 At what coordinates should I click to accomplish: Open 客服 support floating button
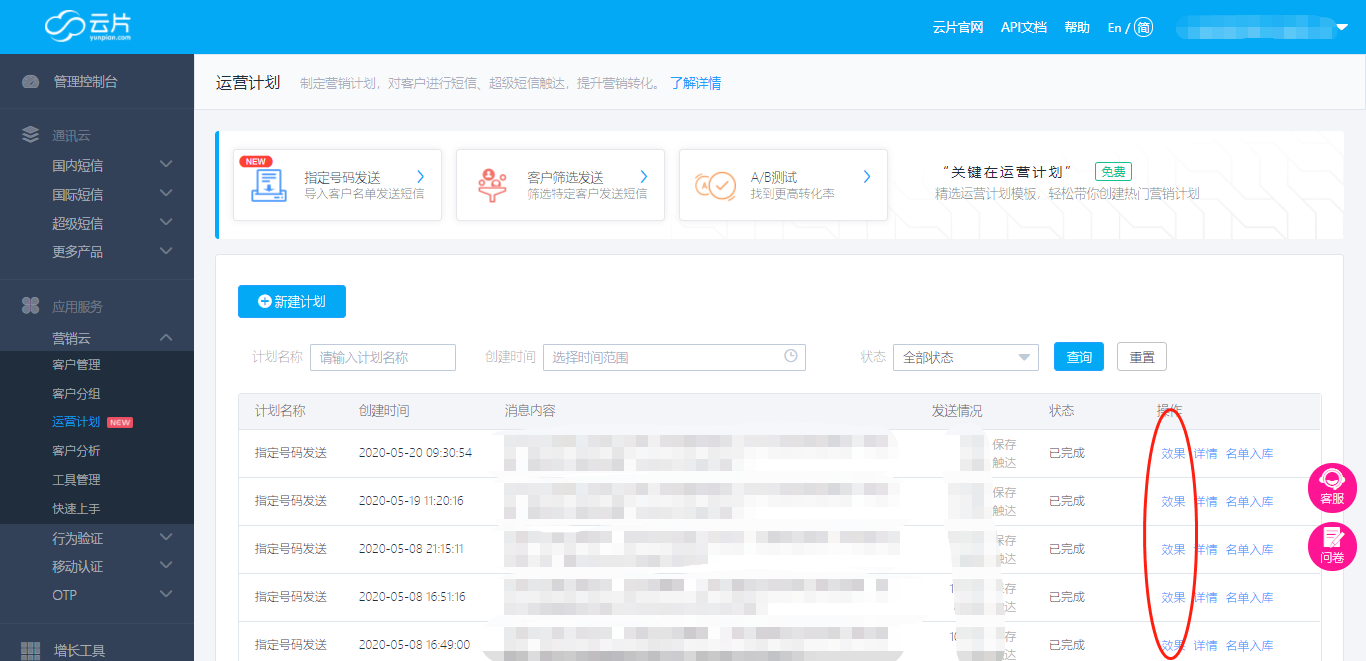tap(1332, 488)
